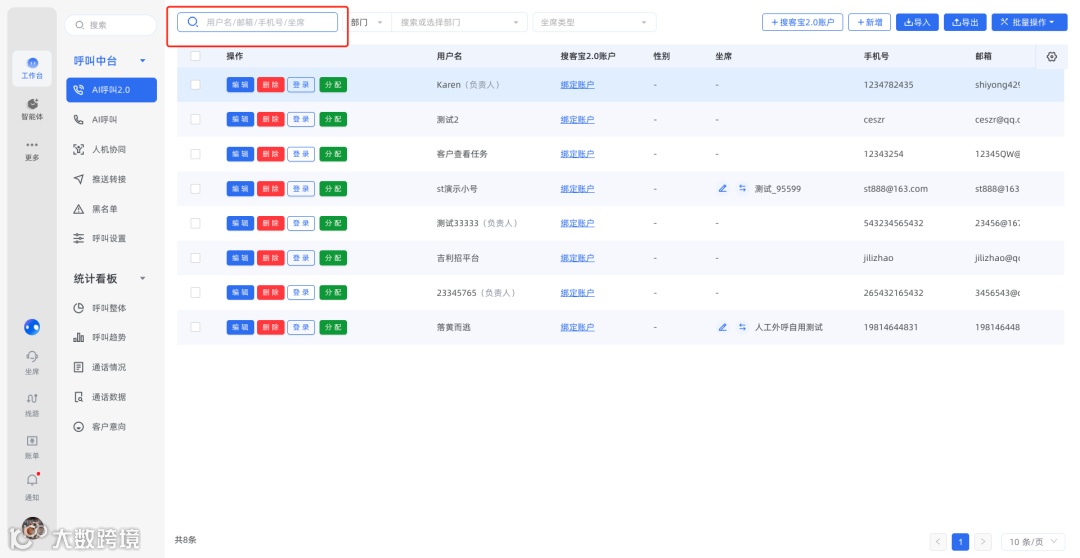Image resolution: width=1080 pixels, height=558 pixels.
Task: Click 绑定账户 link for 落黄而逝
Action: tap(577, 327)
